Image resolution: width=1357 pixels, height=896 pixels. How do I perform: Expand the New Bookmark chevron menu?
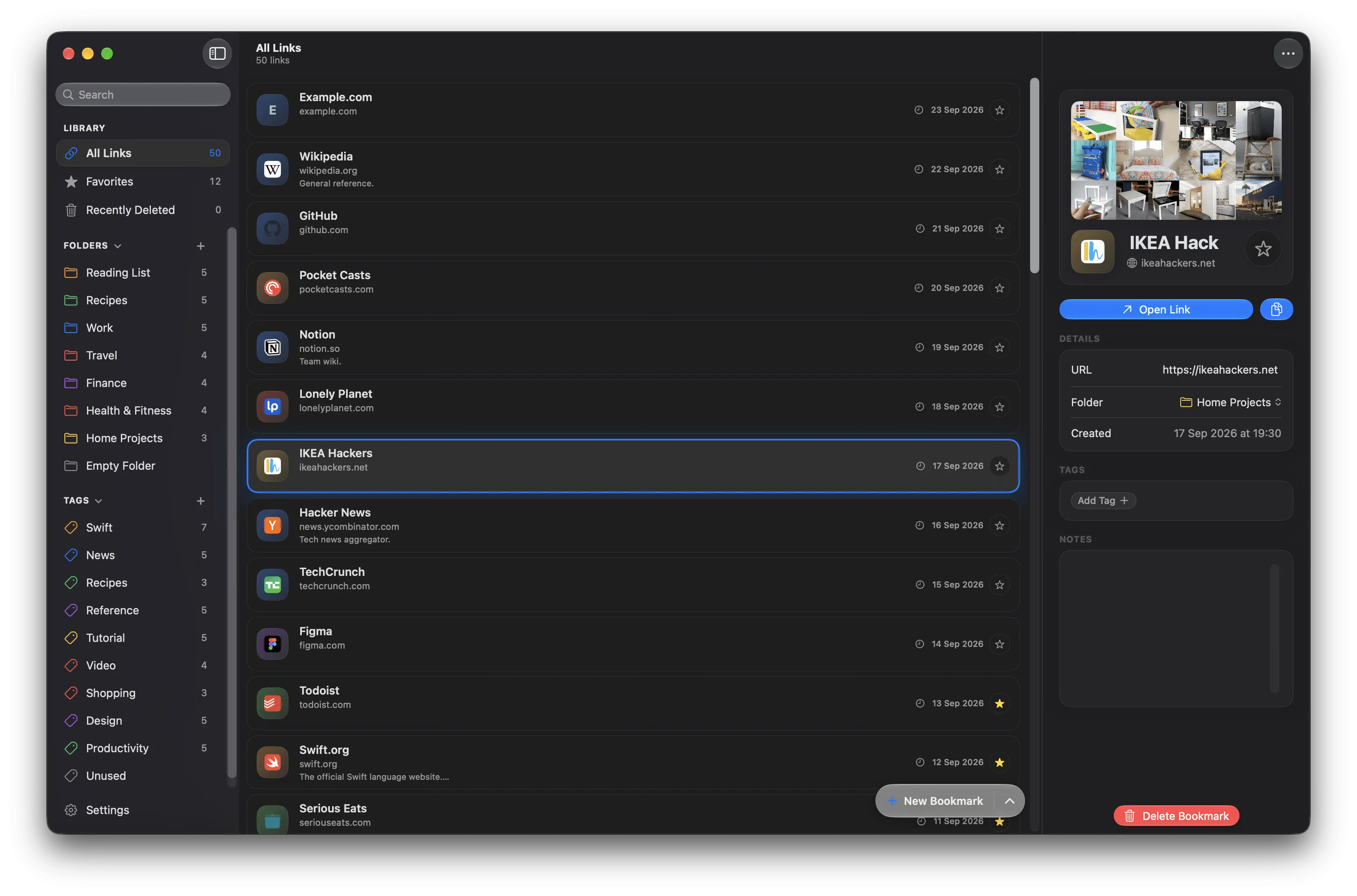click(x=1010, y=801)
